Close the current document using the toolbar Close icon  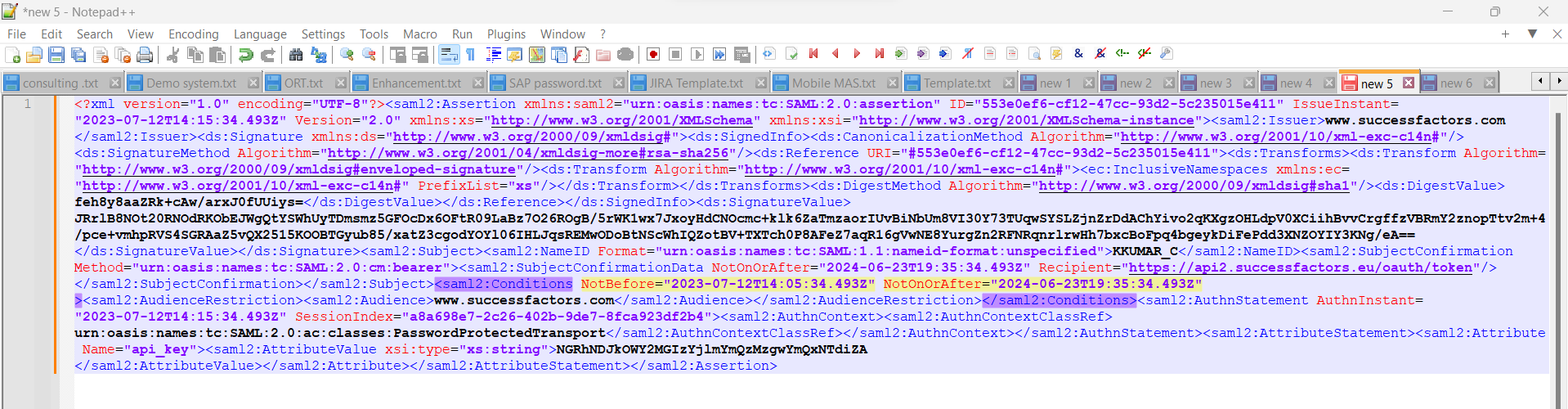coord(101,55)
